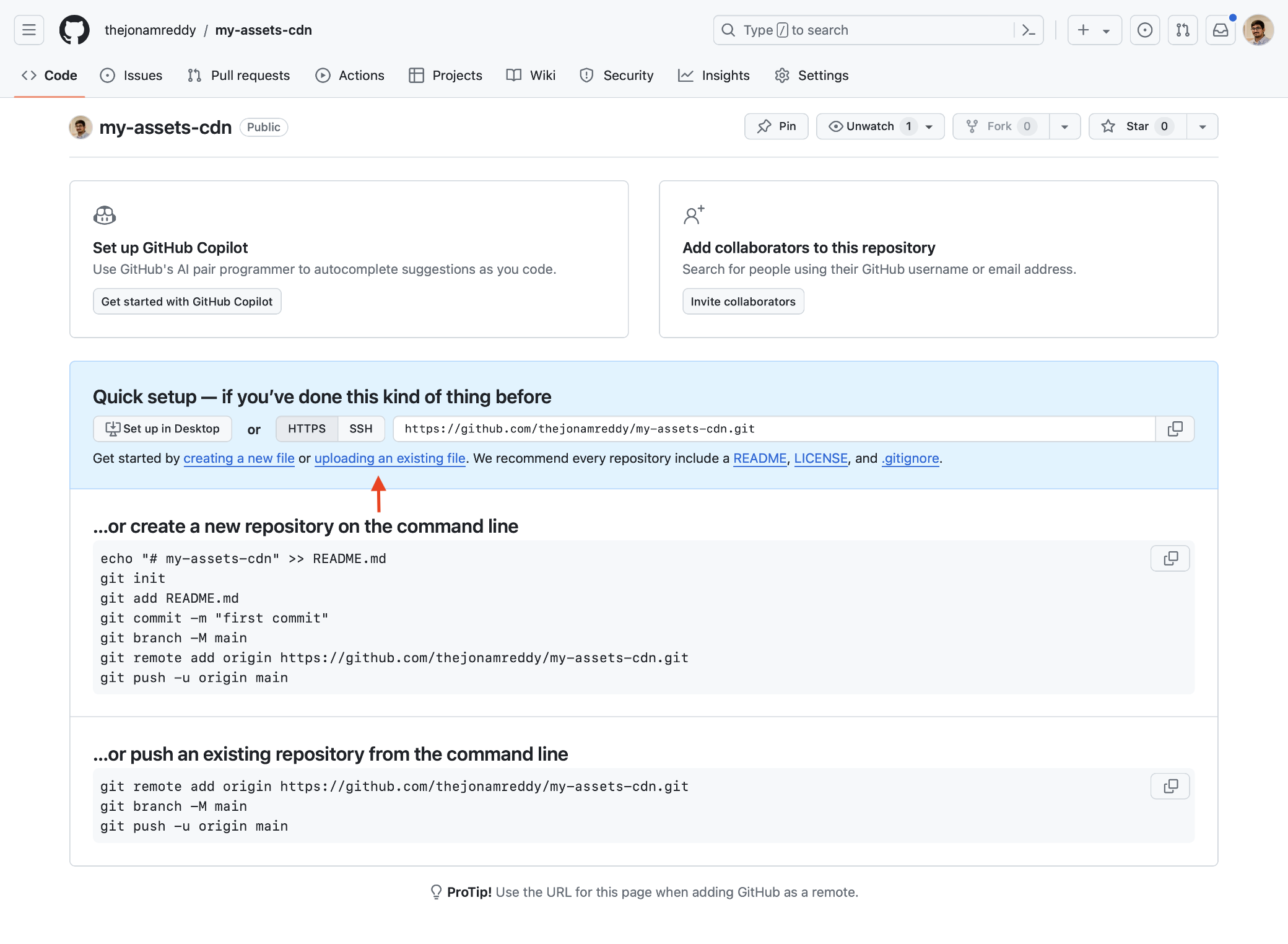Open the README link
This screenshot has width=1288, height=944.
pos(760,458)
